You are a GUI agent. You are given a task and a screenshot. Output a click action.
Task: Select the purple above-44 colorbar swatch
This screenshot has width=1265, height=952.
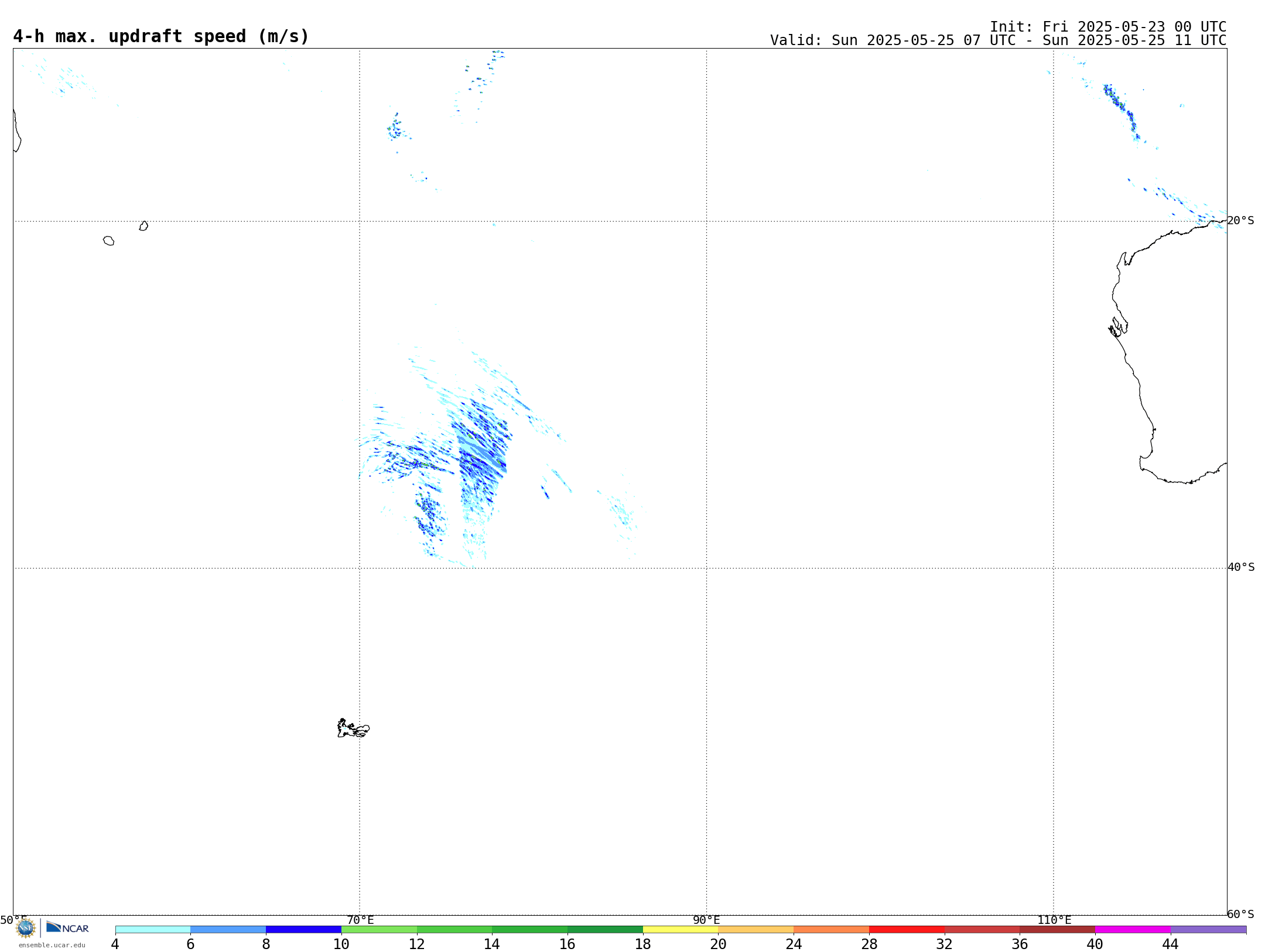point(1208,929)
